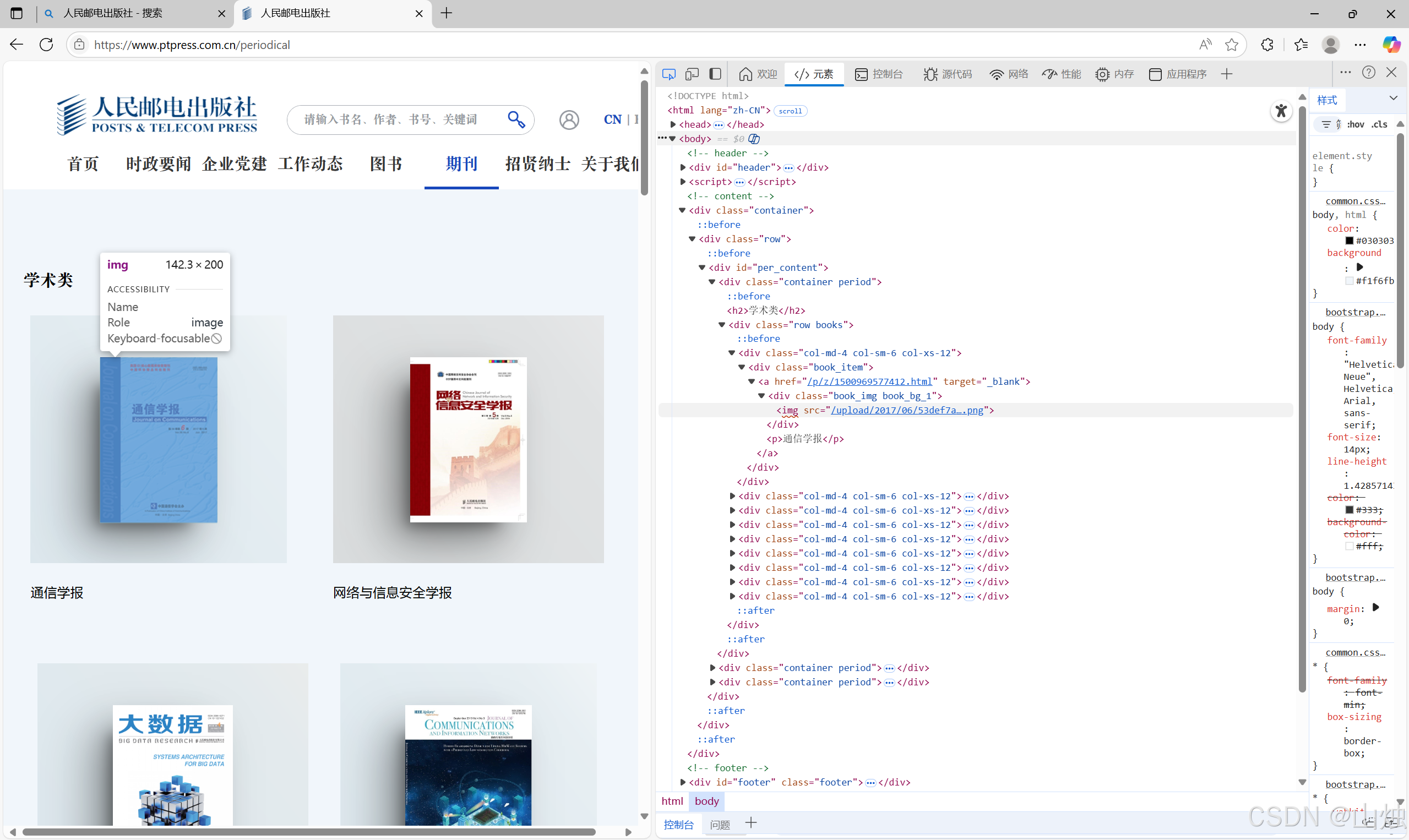Image resolution: width=1409 pixels, height=840 pixels.
Task: Toggle :hov element state panel
Action: point(1356,124)
